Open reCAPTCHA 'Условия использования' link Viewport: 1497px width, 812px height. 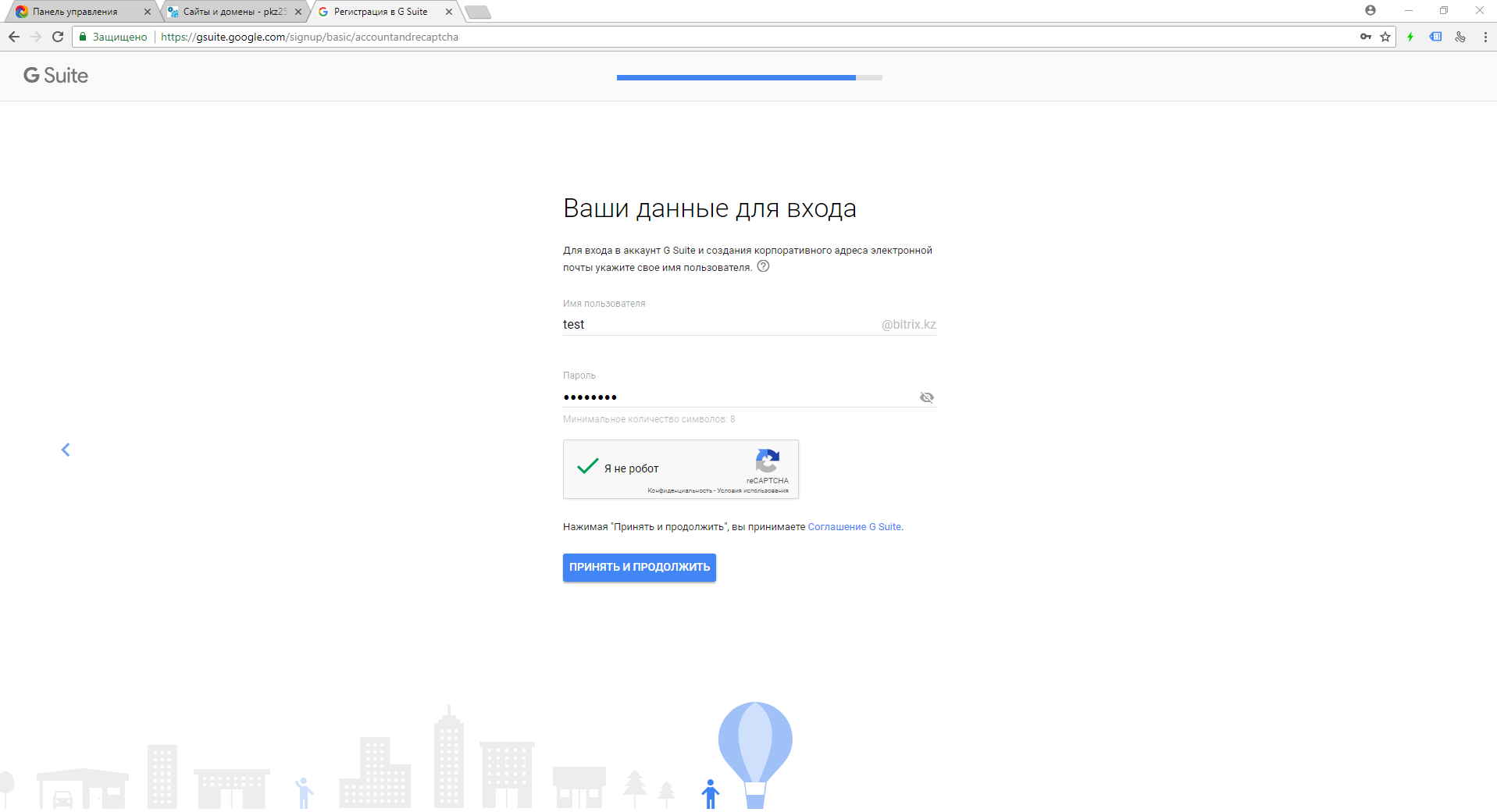click(753, 491)
